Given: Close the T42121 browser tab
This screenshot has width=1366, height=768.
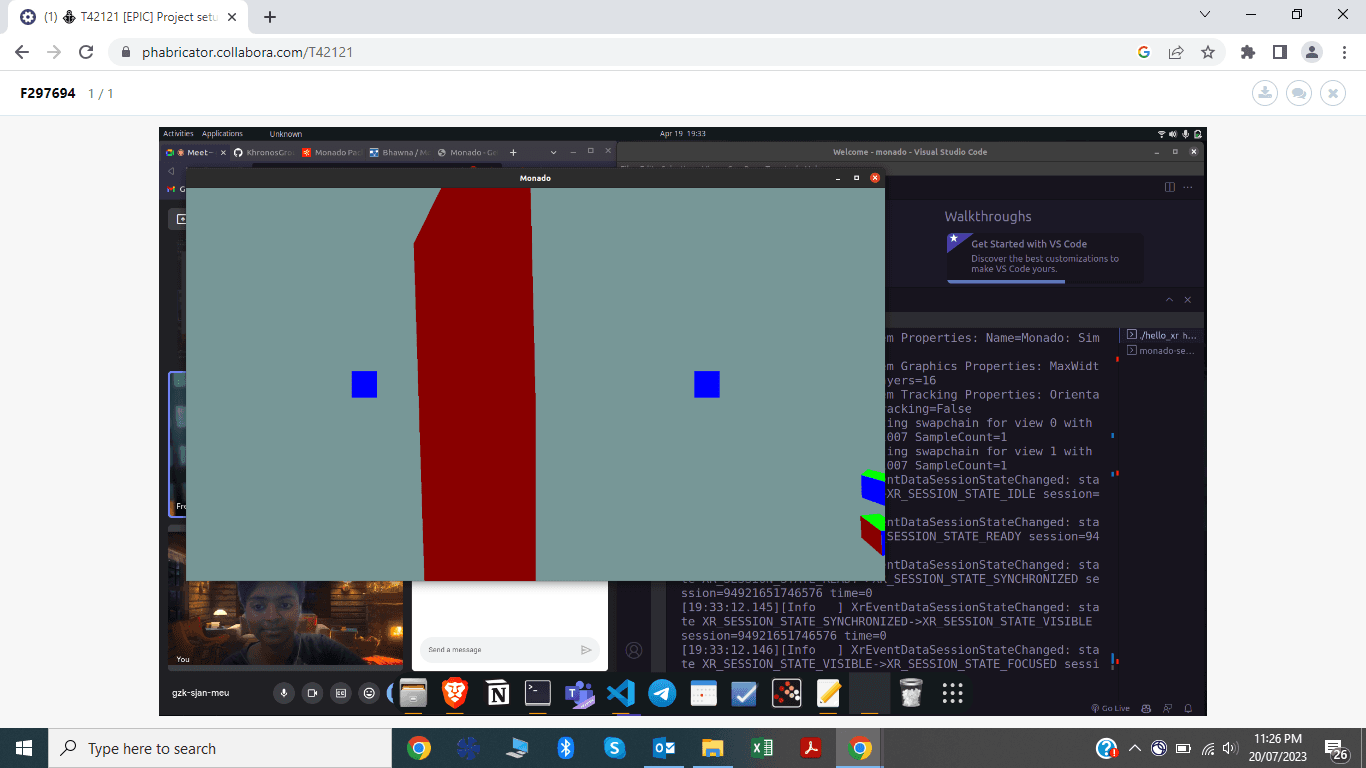Looking at the screenshot, I should coord(232,17).
